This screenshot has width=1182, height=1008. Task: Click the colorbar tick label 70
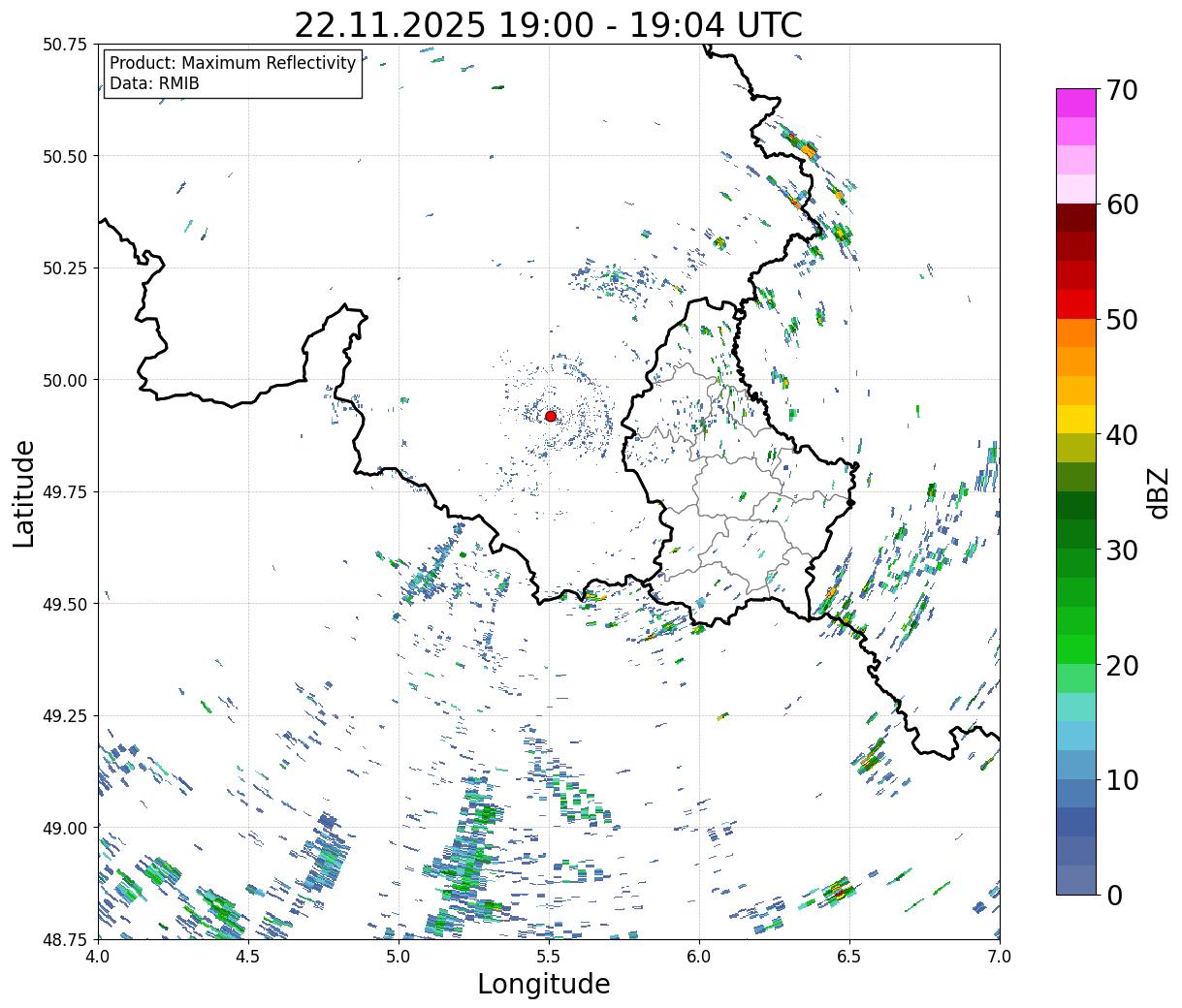coord(1121,90)
